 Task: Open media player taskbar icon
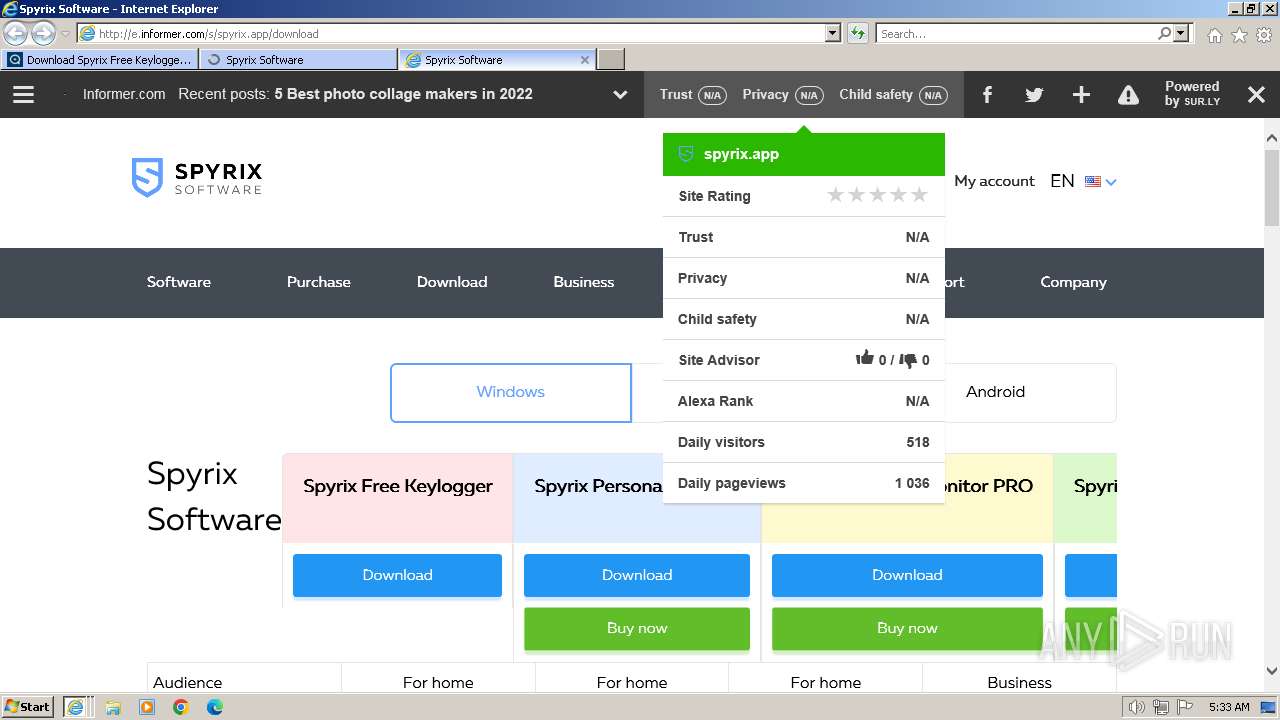coord(147,707)
